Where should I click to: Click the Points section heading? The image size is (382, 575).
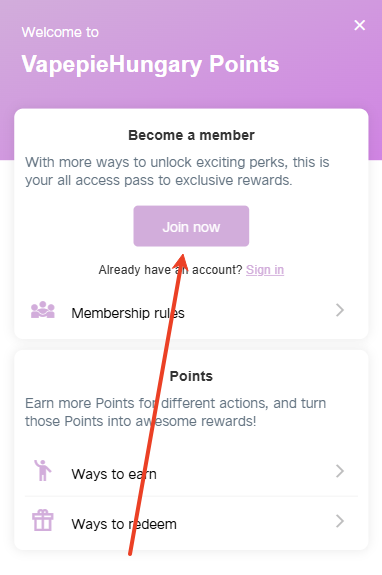point(191,376)
